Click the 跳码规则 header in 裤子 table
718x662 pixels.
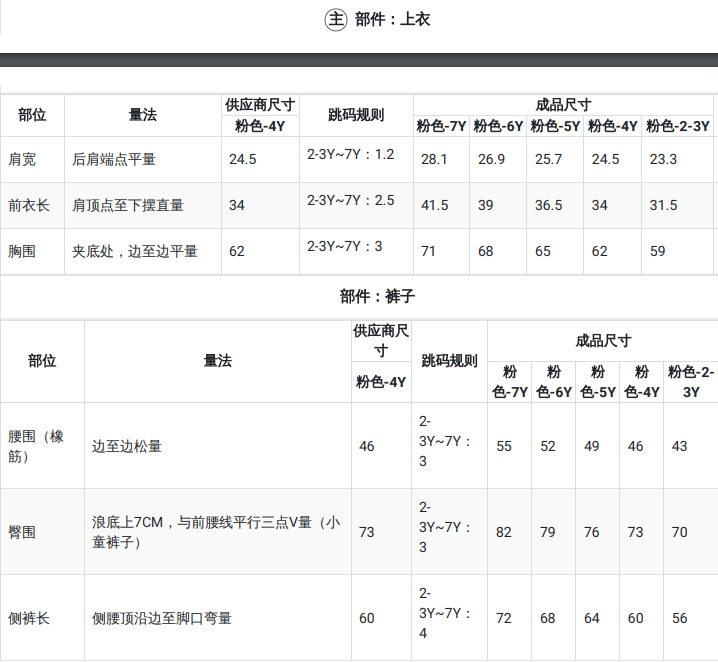click(x=449, y=361)
